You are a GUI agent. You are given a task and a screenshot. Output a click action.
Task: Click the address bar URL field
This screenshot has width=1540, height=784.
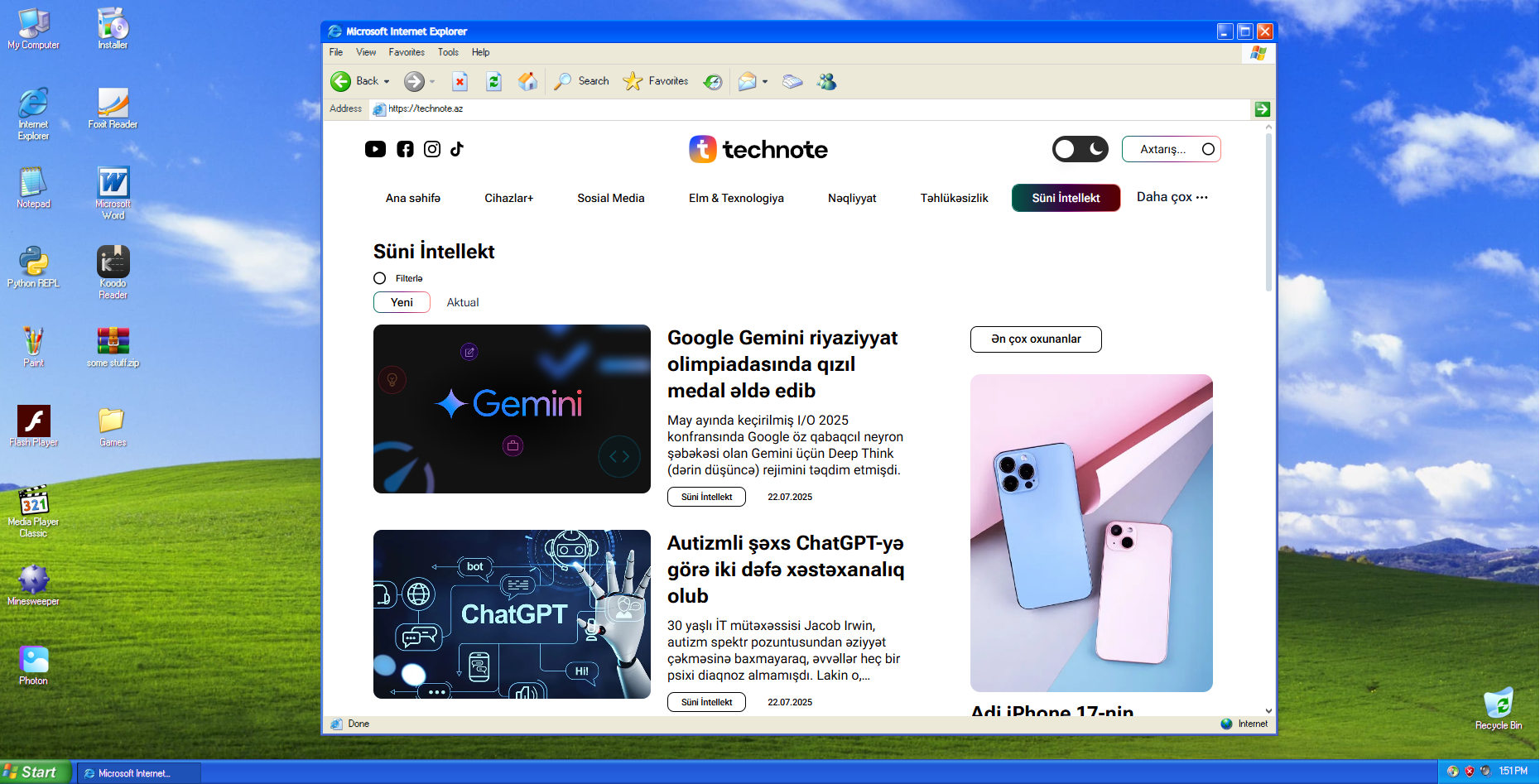810,109
